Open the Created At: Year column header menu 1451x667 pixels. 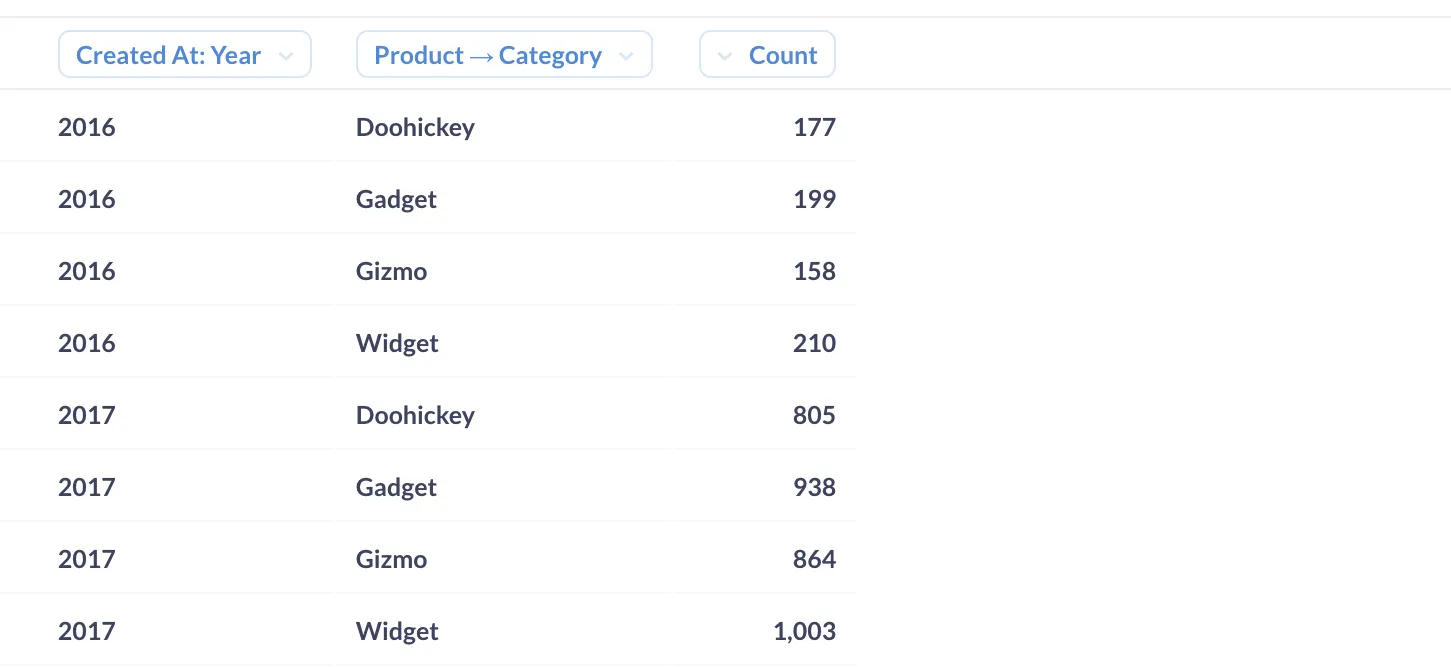click(184, 54)
